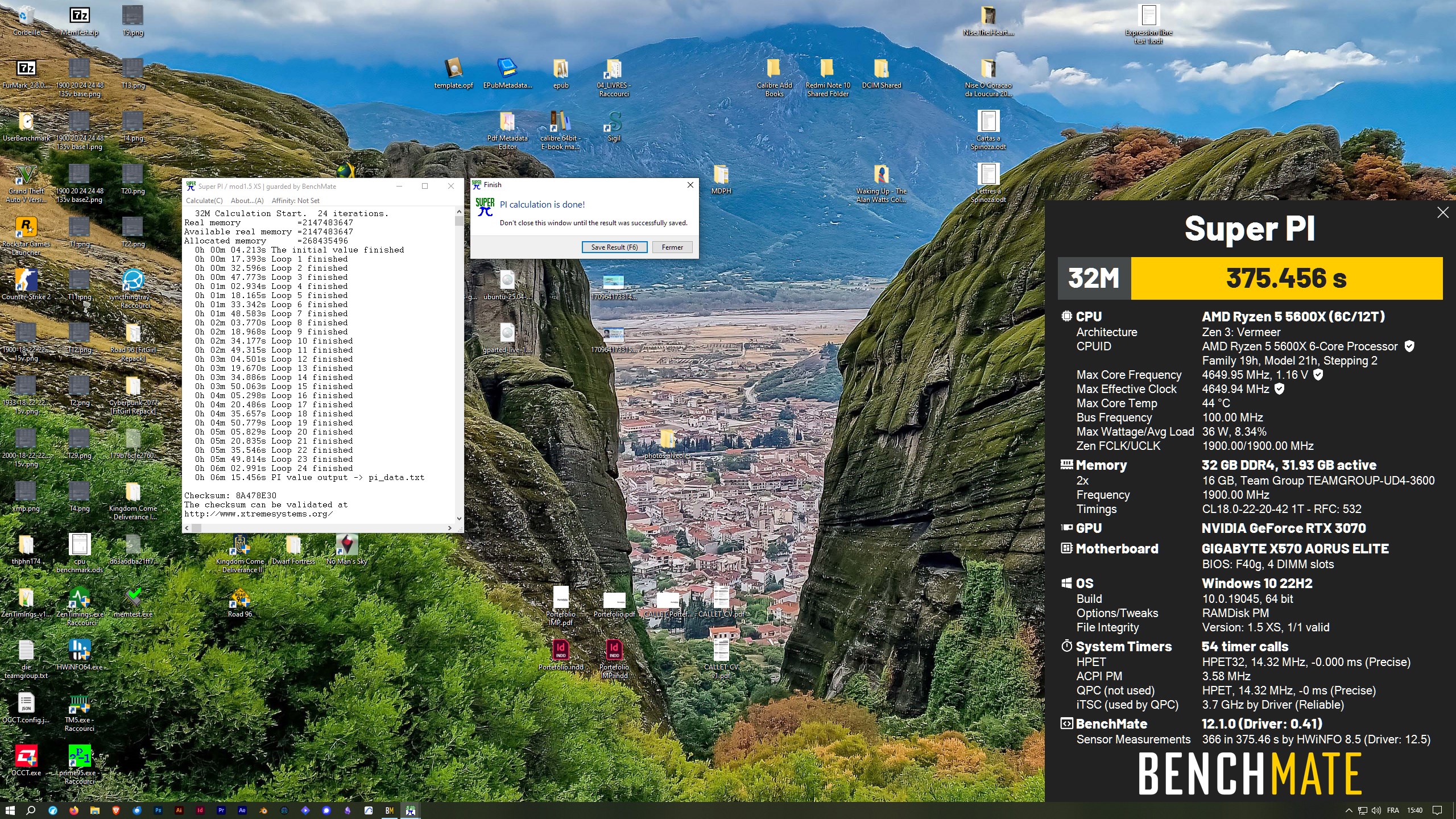The width and height of the screenshot is (1456, 819).
Task: Click the Checksum: 8A478E30 line
Action: pyautogui.click(x=230, y=495)
